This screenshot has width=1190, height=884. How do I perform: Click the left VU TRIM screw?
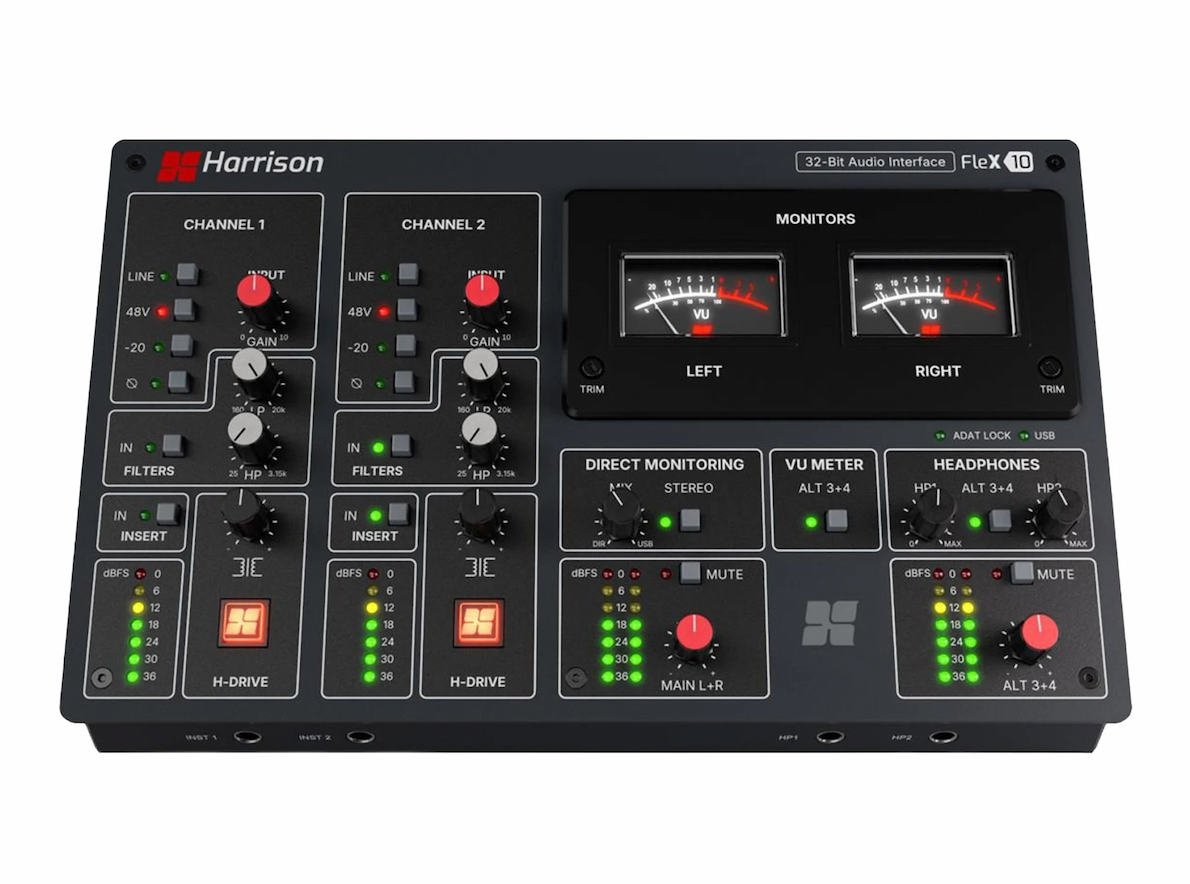[x=592, y=368]
